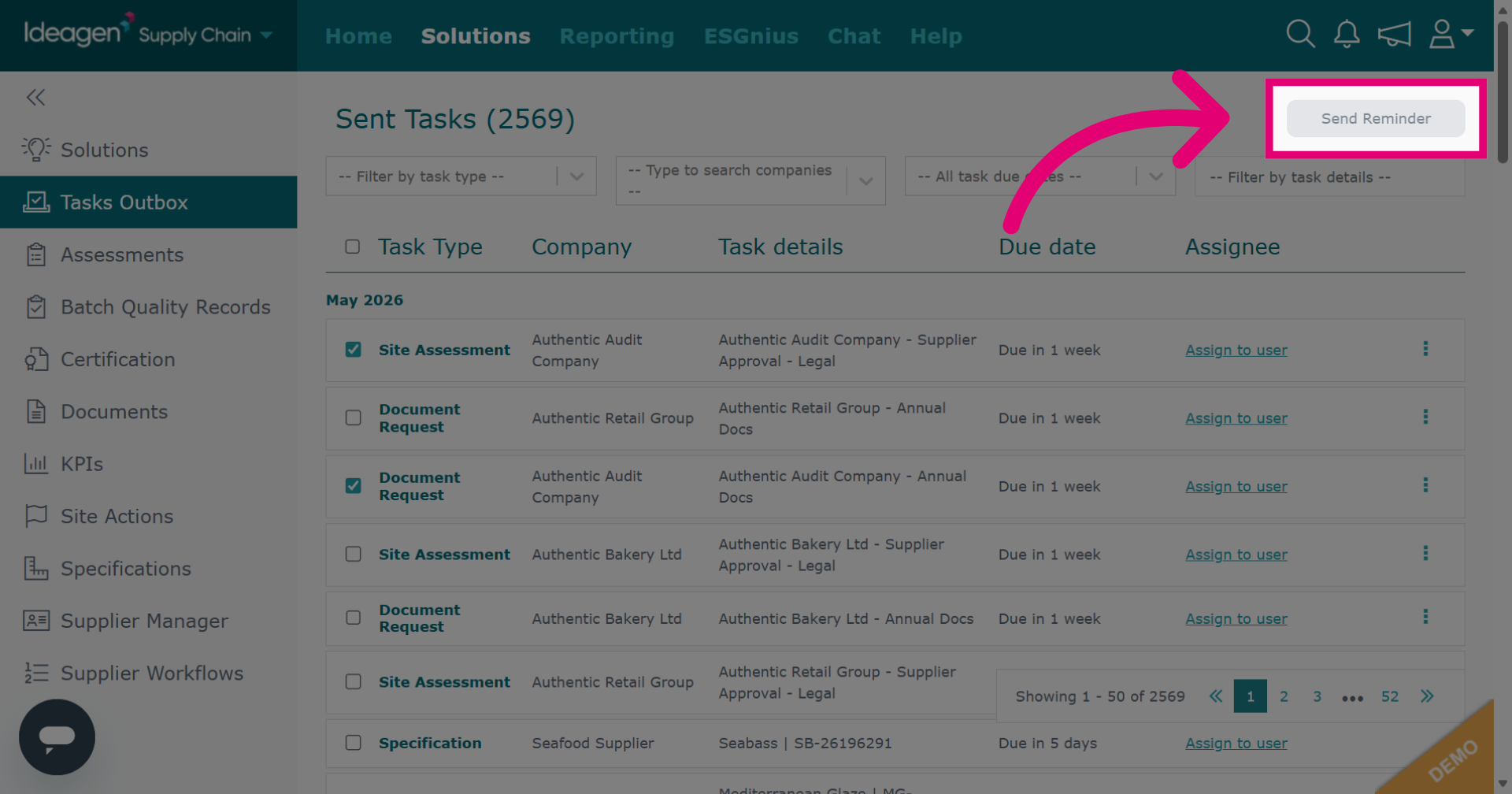
Task: Open row menu for Authentic Retail Group Annual Docs
Action: [x=1425, y=417]
